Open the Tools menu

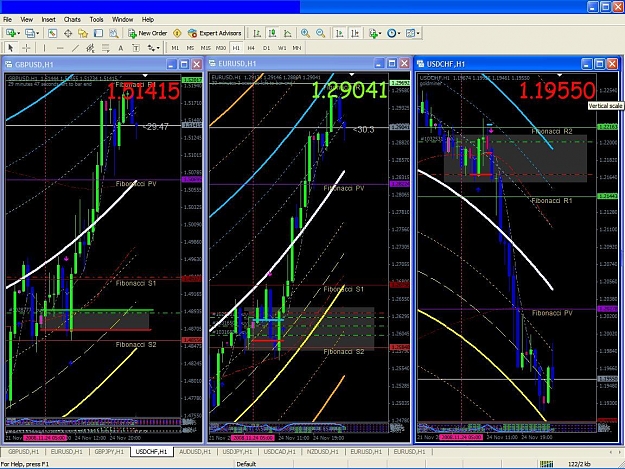[96, 19]
